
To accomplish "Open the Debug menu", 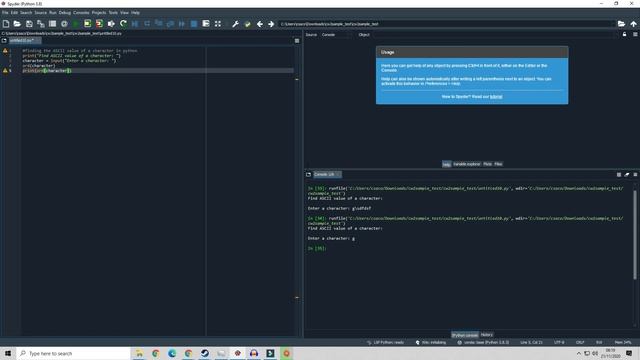I will point(64,13).
